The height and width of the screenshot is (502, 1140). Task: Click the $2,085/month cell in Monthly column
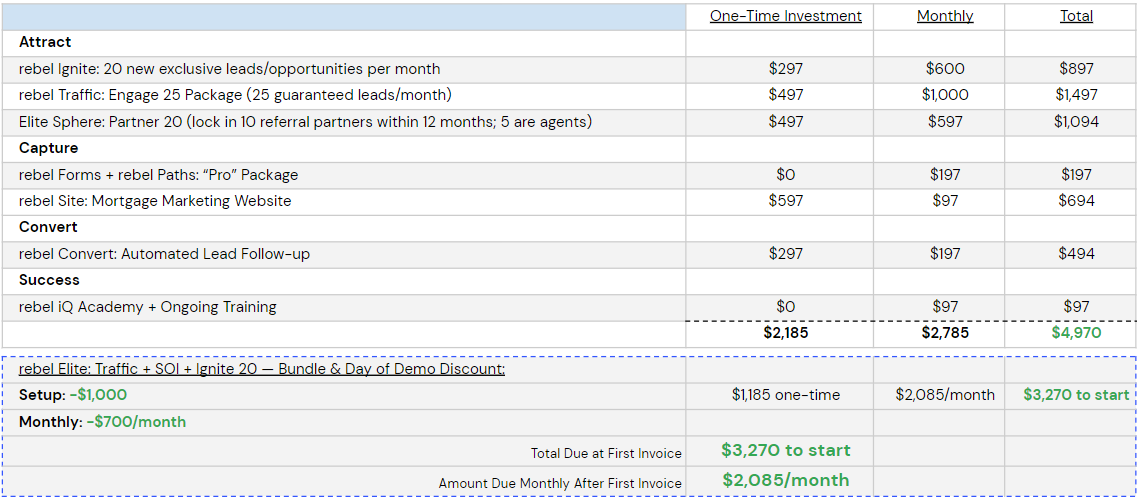[945, 395]
